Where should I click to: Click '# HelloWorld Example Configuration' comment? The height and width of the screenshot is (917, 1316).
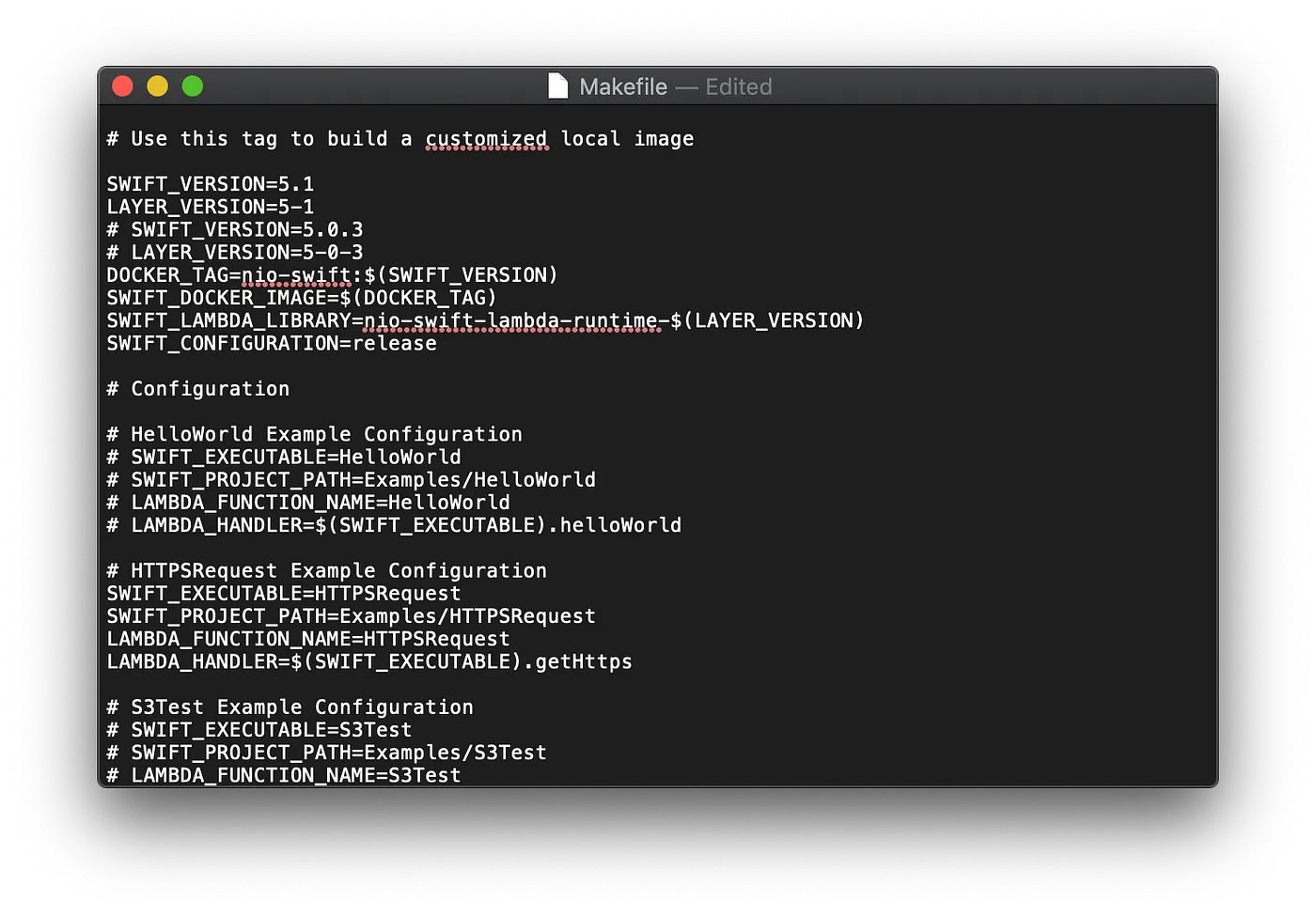pos(315,434)
